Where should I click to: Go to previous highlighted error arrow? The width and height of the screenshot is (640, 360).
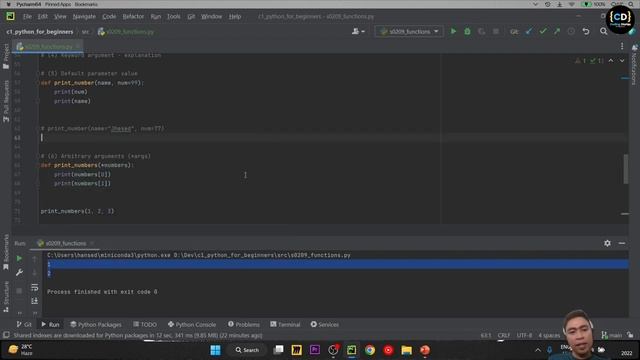pyautogui.click(x=611, y=60)
